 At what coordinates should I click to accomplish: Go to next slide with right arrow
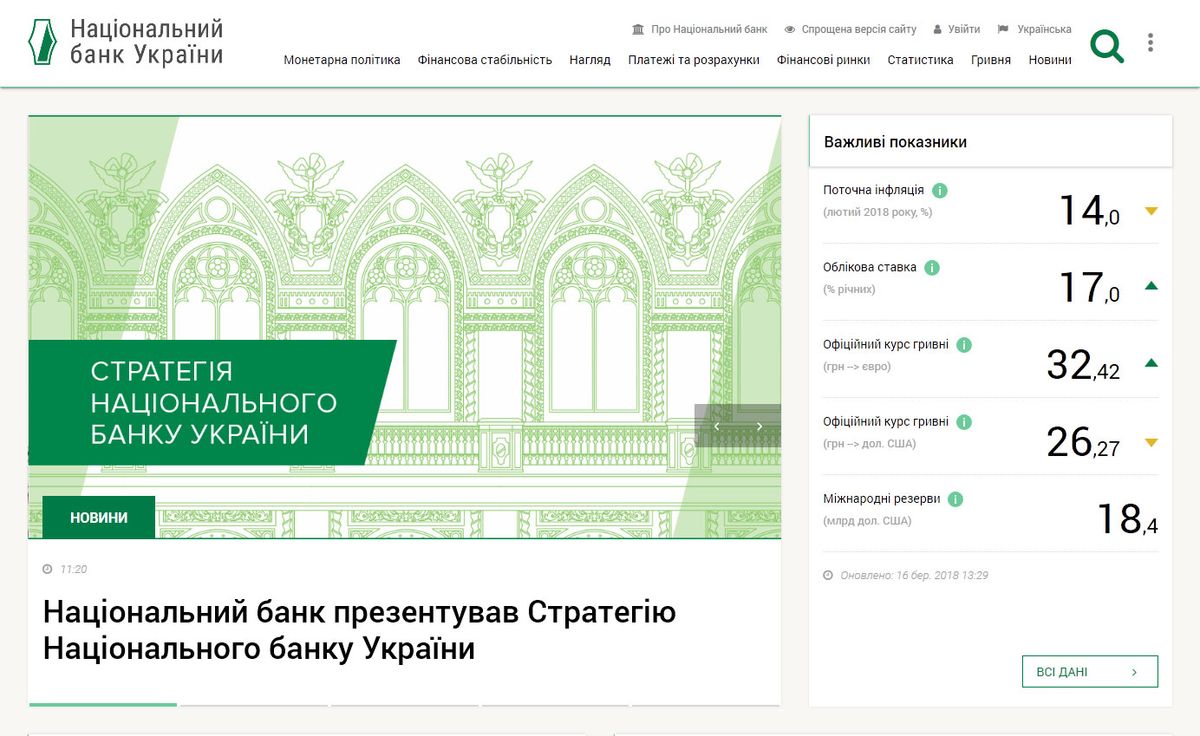coord(759,426)
